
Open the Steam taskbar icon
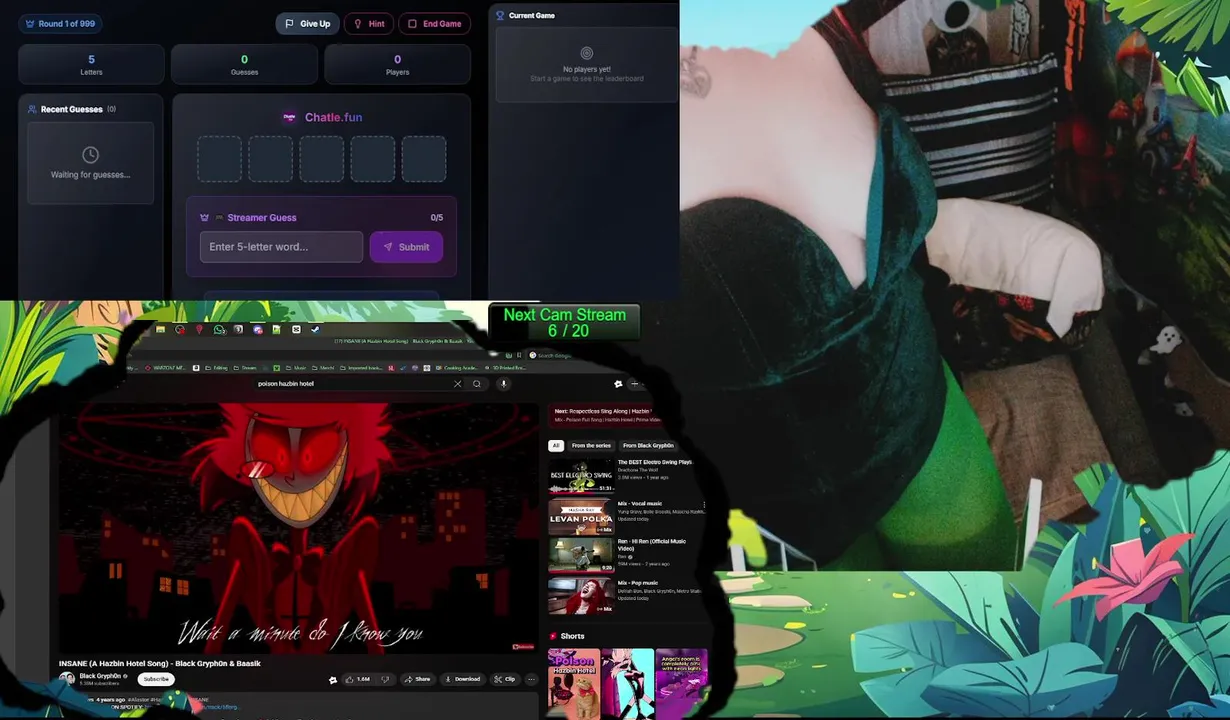(x=315, y=329)
